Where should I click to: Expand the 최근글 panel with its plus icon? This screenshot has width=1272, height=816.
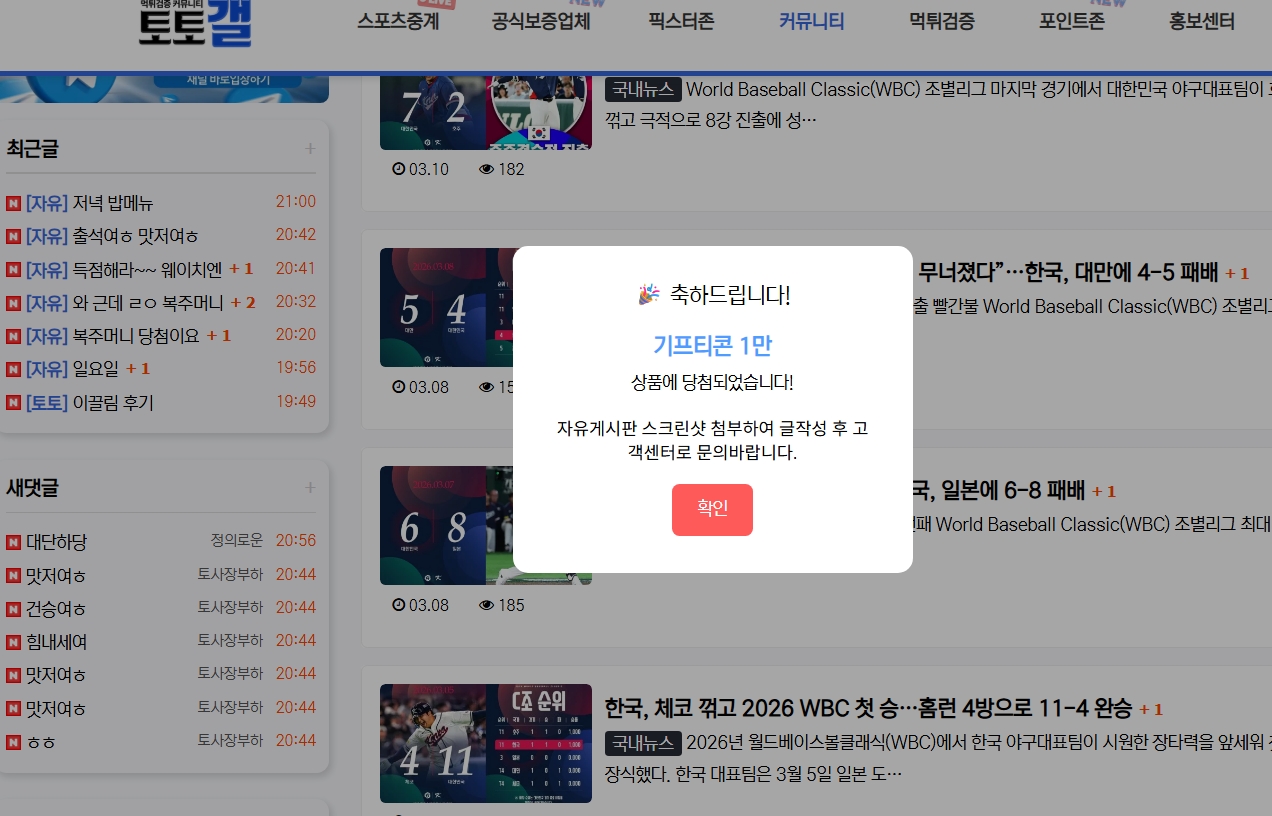(311, 148)
